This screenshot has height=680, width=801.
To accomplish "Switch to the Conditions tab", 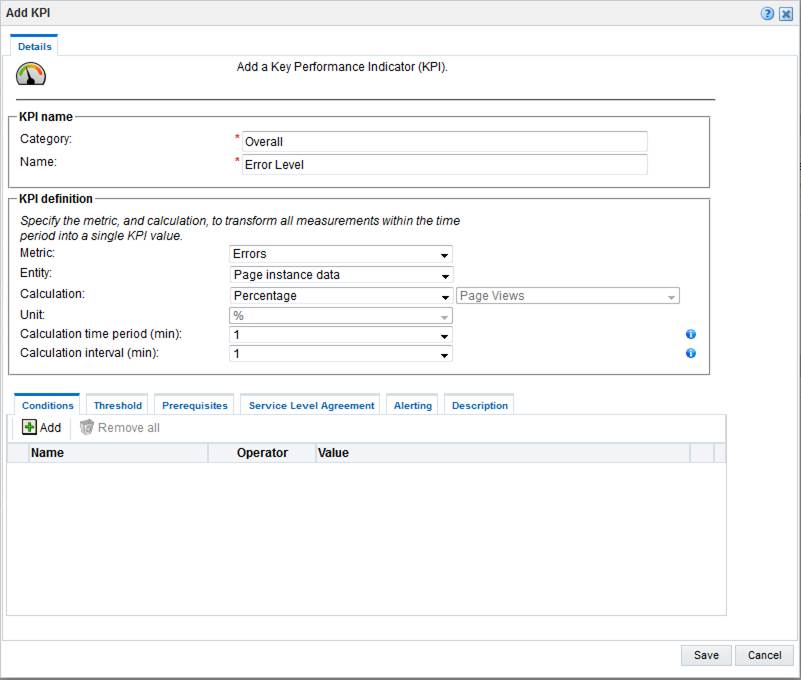I will coord(48,405).
